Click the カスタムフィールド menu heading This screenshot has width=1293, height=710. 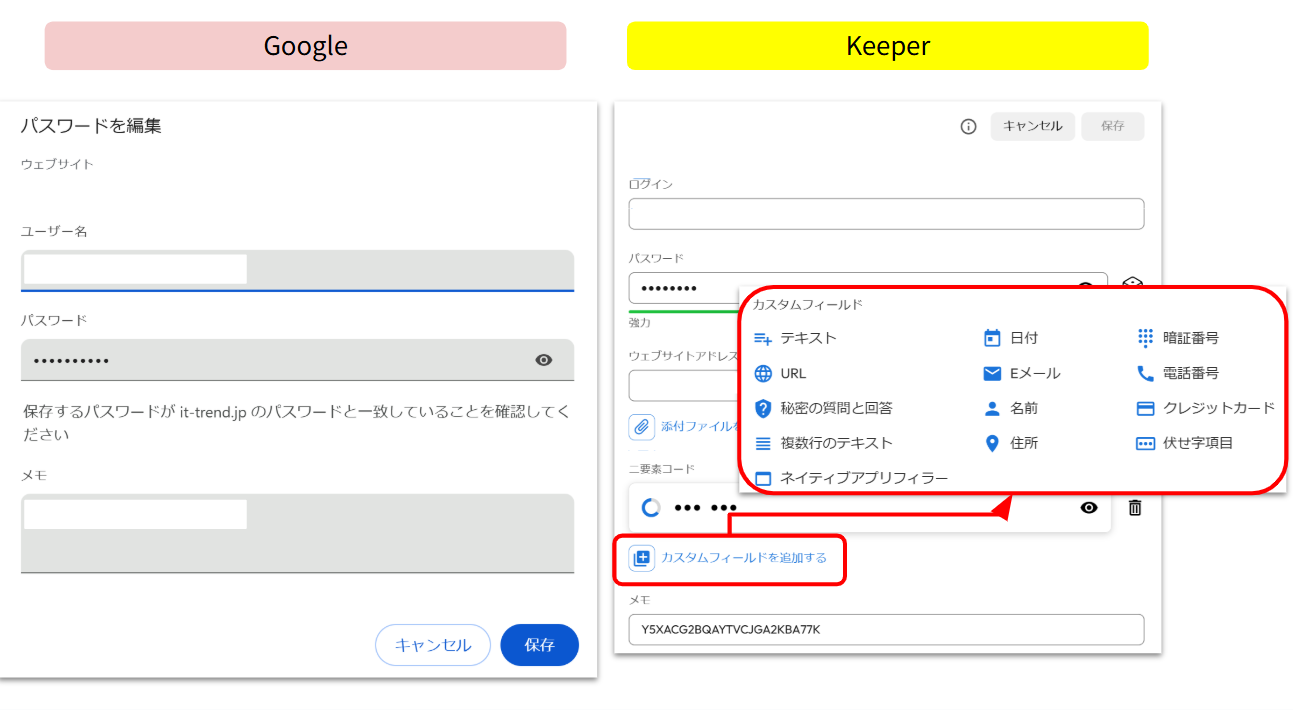[807, 304]
